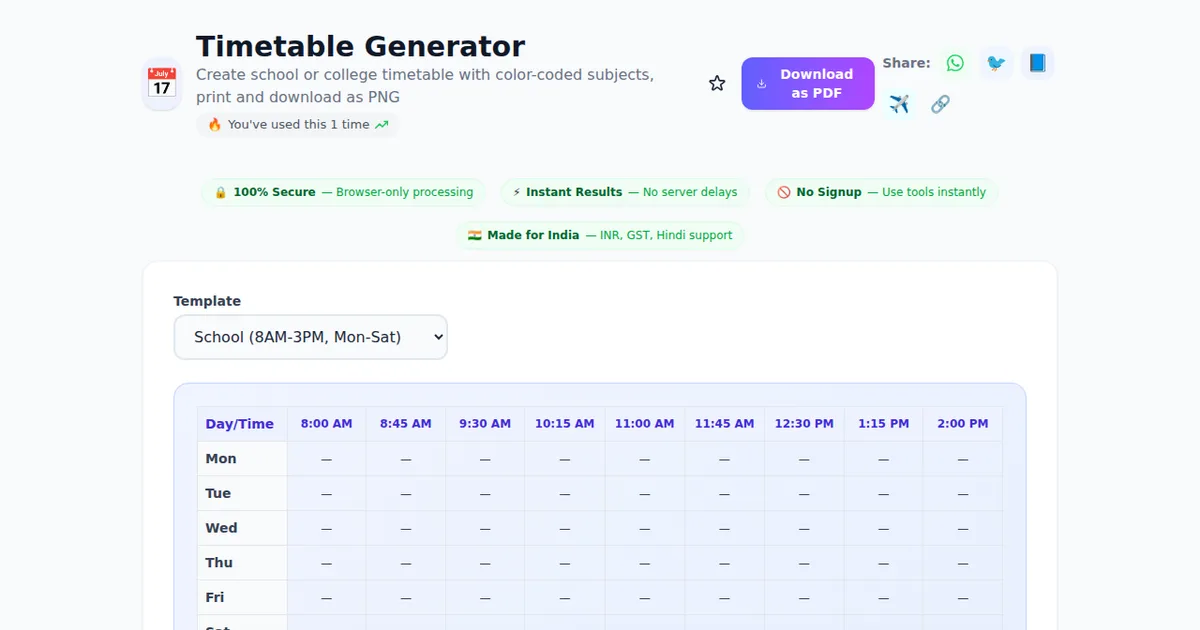1200x630 pixels.
Task: Share via WhatsApp icon
Action: click(x=955, y=63)
